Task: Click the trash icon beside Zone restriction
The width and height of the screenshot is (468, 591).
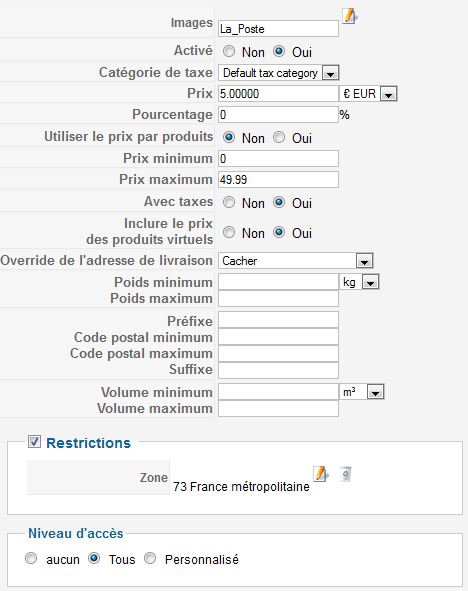Action: coord(346,474)
